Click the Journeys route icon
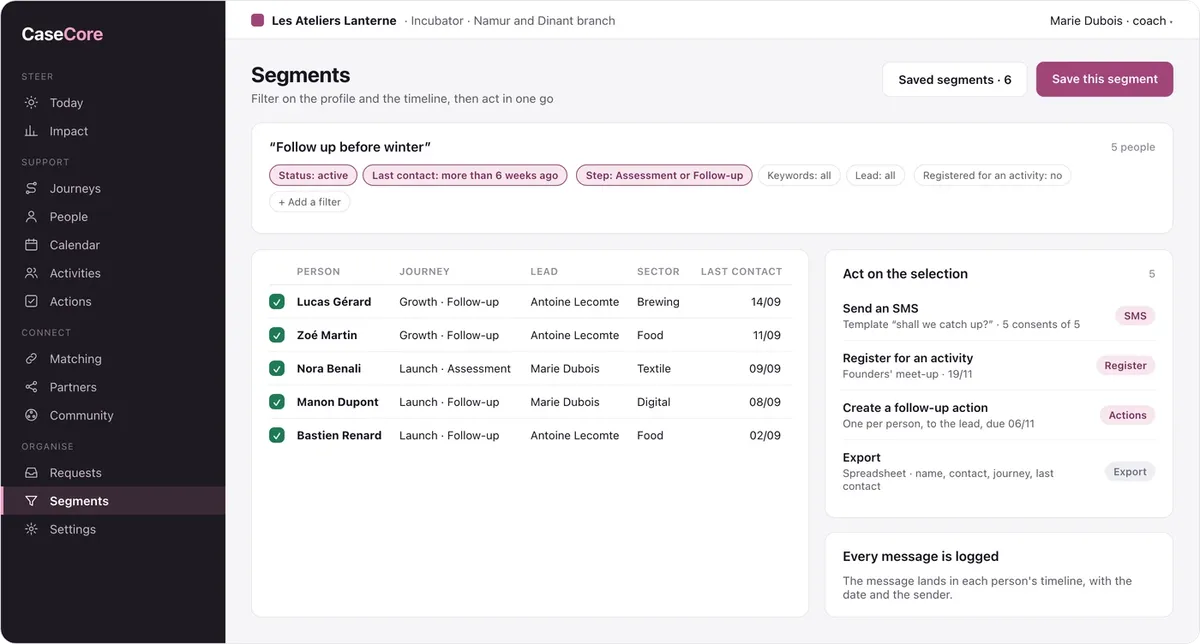 [31, 188]
